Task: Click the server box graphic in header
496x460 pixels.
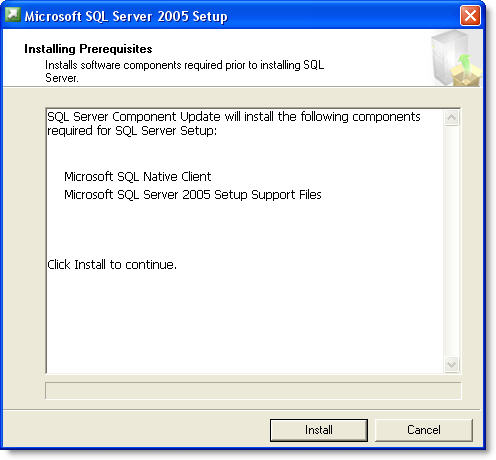Action: (x=456, y=58)
